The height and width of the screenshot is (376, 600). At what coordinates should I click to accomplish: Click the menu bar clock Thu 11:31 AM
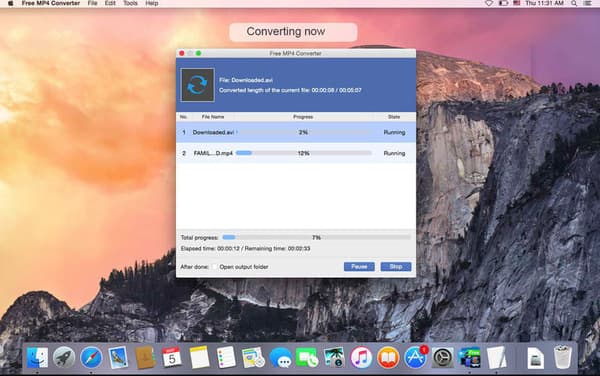(x=544, y=3)
